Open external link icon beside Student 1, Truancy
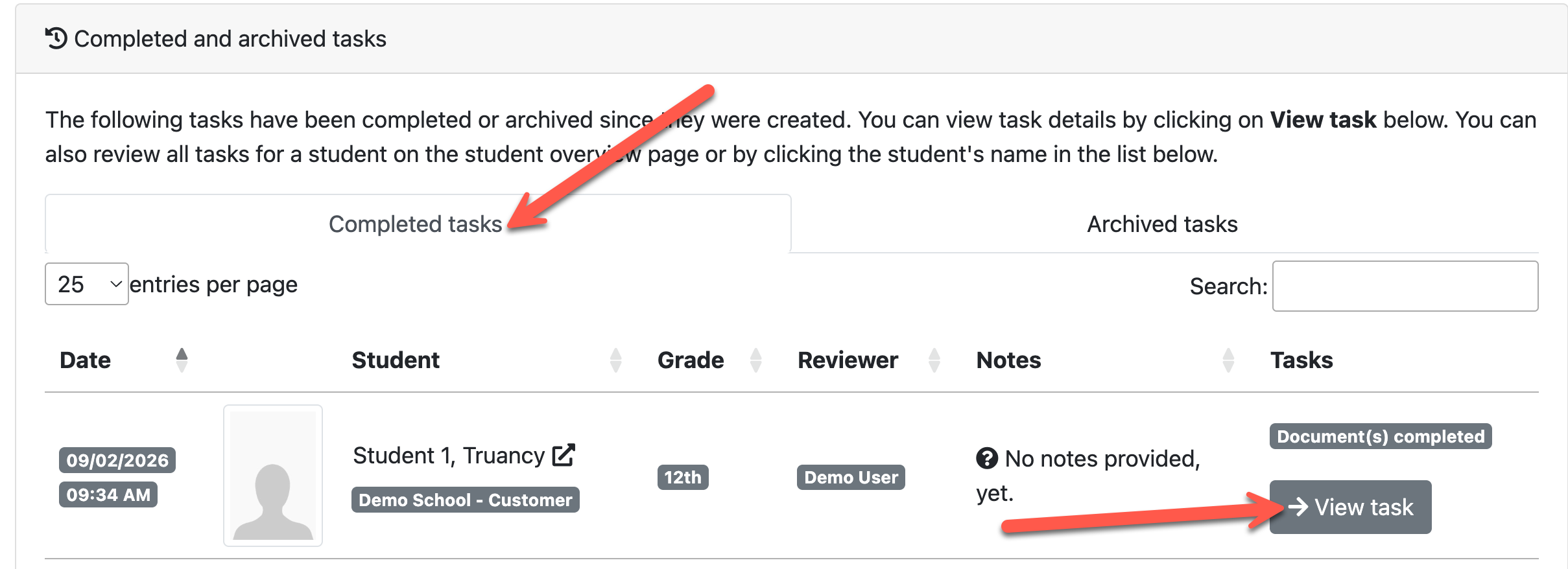This screenshot has height=569, width=1568. pyautogui.click(x=564, y=455)
